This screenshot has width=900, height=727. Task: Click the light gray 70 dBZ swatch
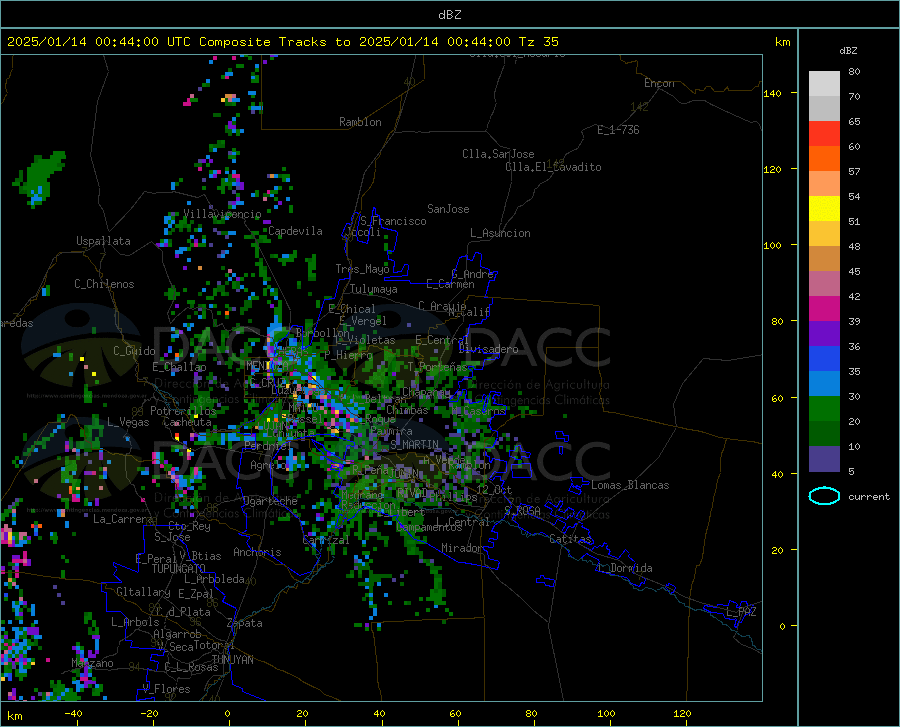click(x=824, y=83)
